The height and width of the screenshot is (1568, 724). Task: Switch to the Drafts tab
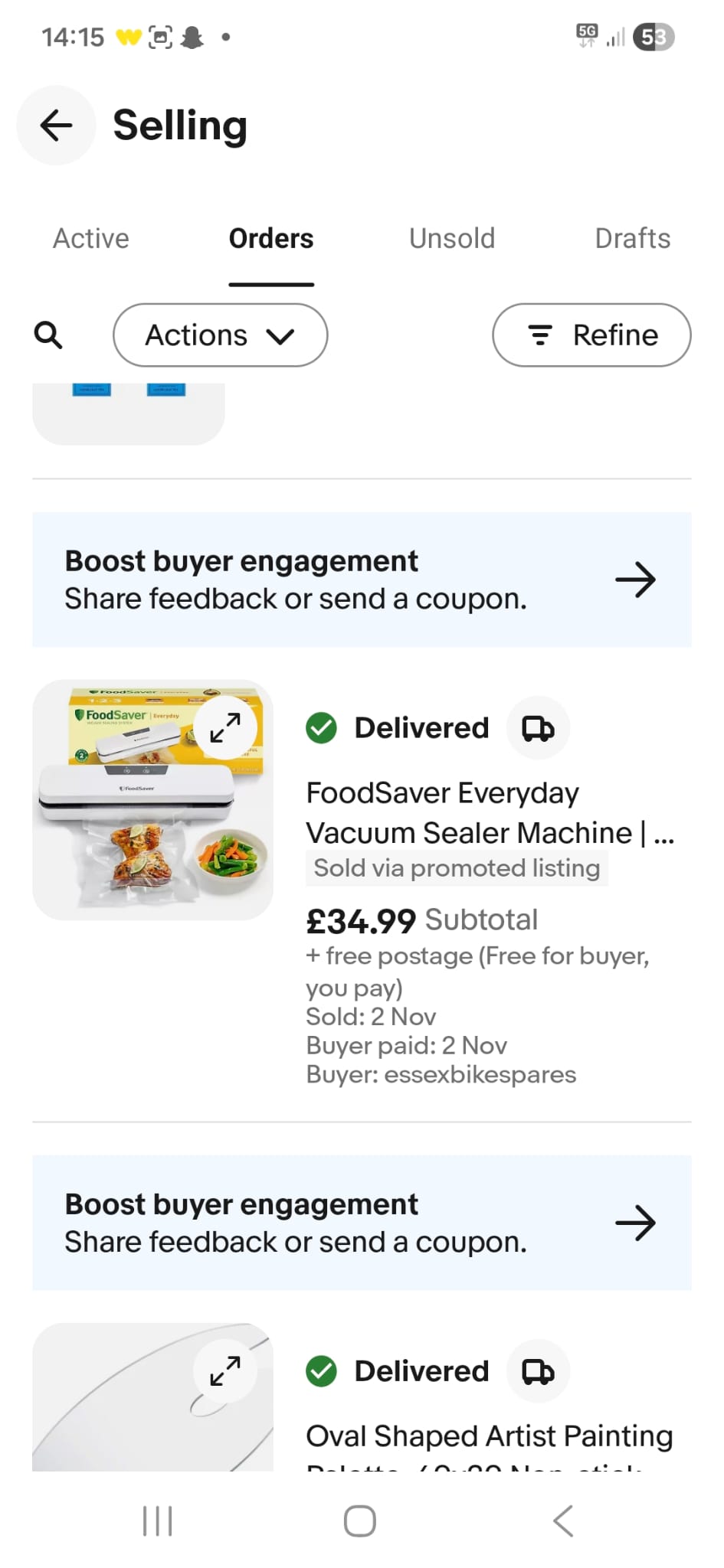coord(632,239)
